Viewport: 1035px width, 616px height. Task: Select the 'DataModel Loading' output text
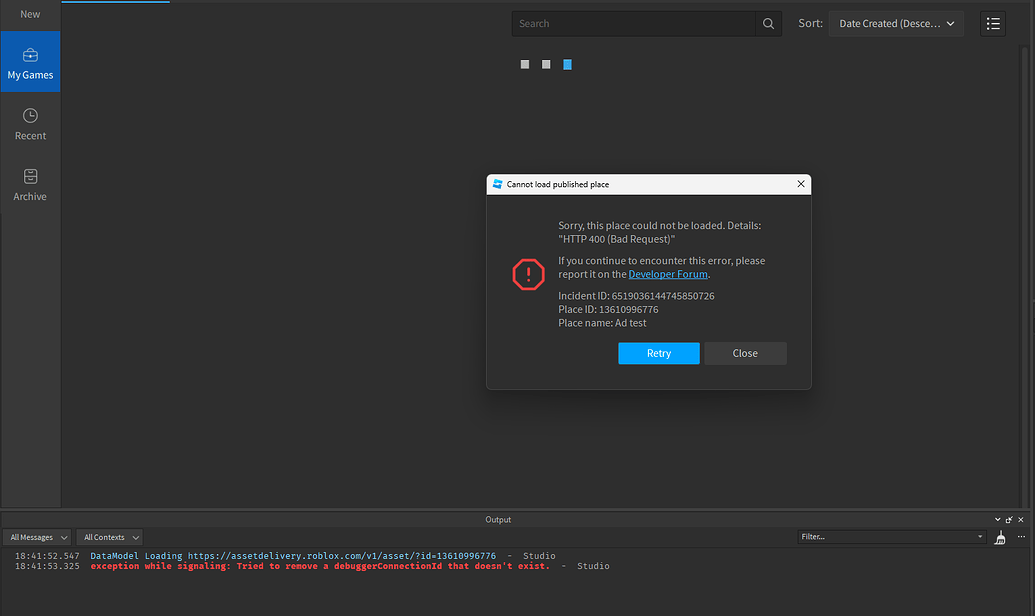coord(136,556)
